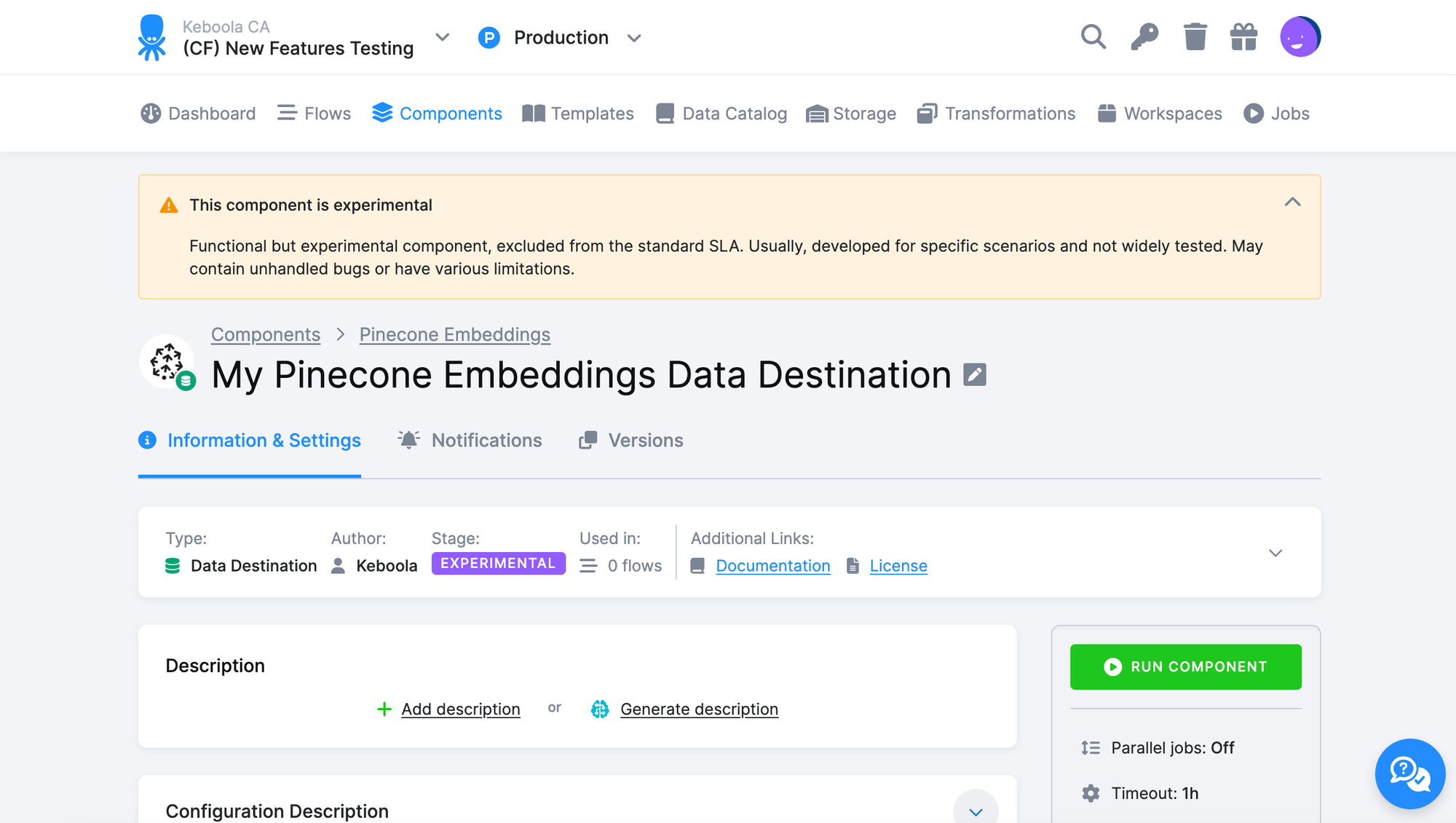Screen dimensions: 1456x823
Task: Open the user avatar menu
Action: (1300, 36)
